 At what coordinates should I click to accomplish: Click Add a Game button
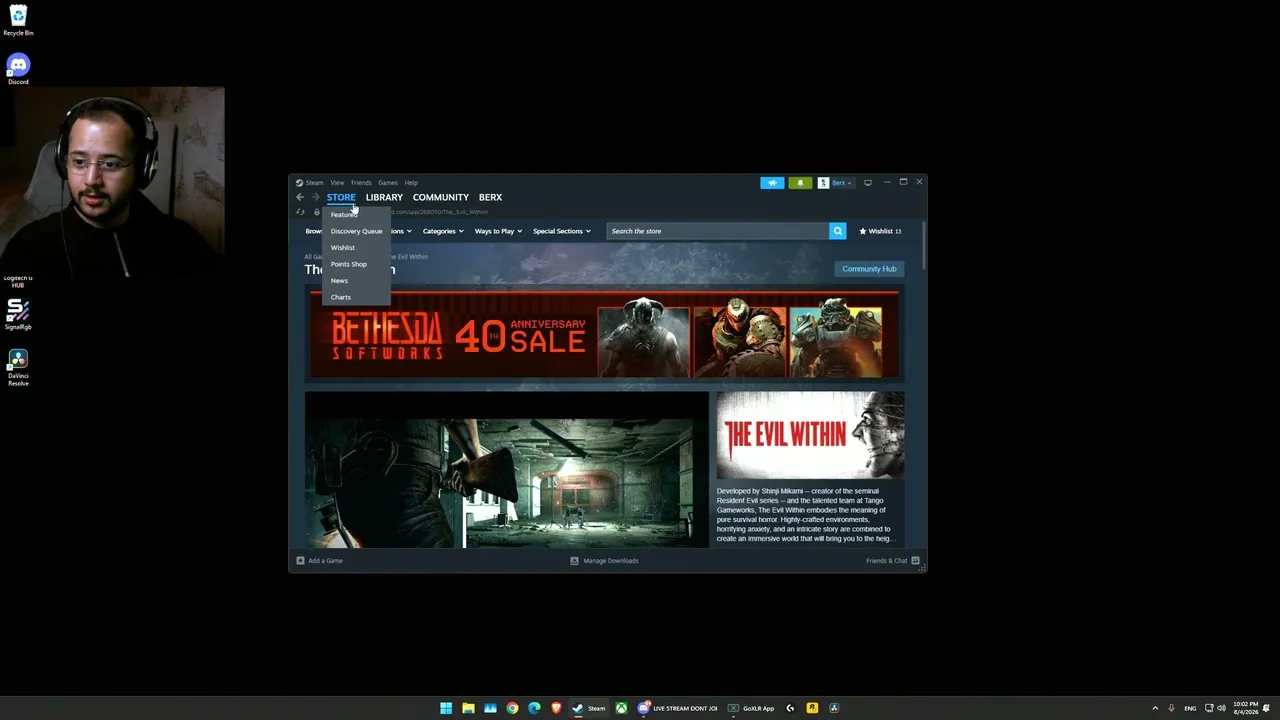click(x=320, y=561)
